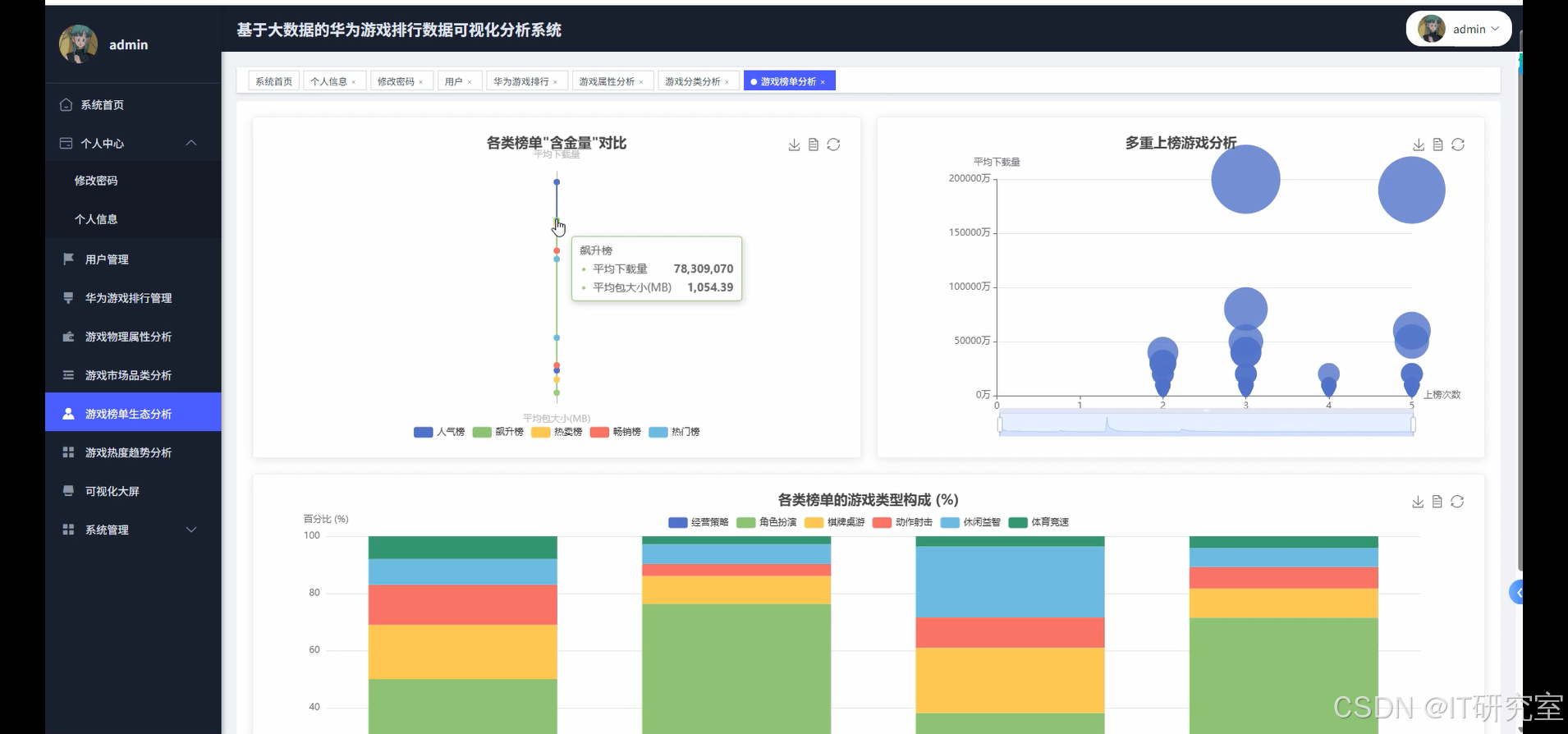Click the topmost blue data point in 含金量 chart
The height and width of the screenshot is (734, 1568).
point(557,182)
